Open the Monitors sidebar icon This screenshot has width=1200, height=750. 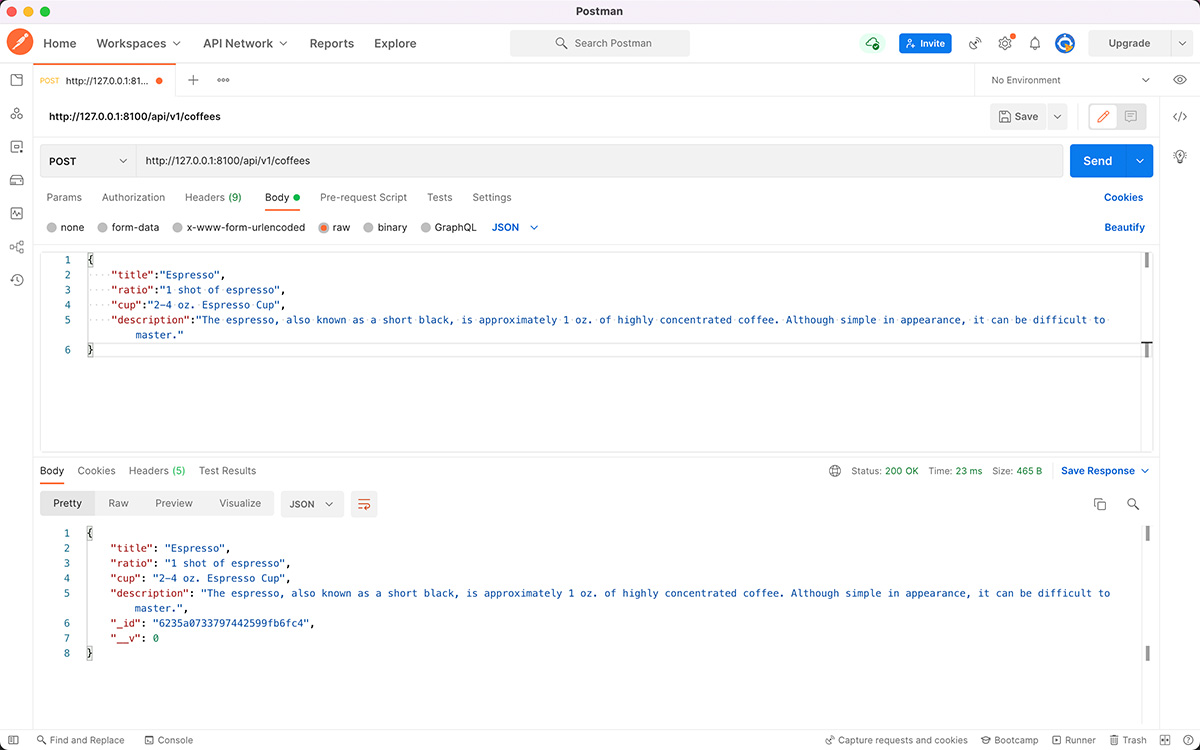(16, 213)
